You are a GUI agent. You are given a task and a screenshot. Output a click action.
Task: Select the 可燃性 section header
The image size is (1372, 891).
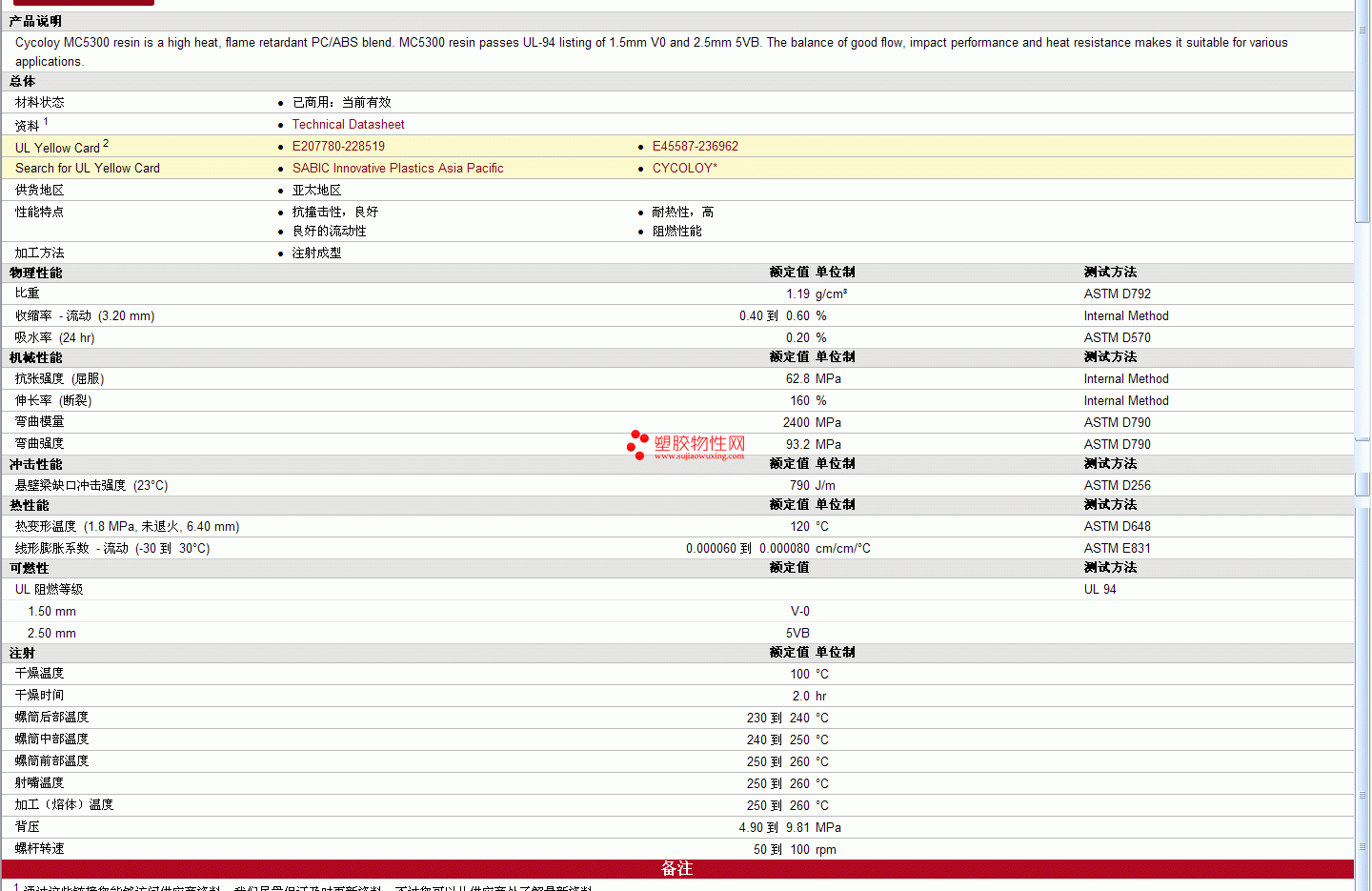pos(29,568)
